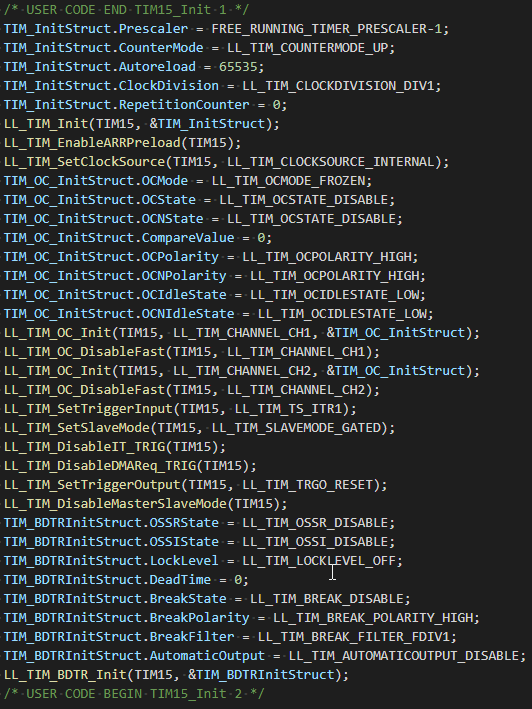Click the LL_TIM_CLOCKSOURCE_INTERNAL constant
Image resolution: width=532 pixels, height=709 pixels.
point(330,161)
